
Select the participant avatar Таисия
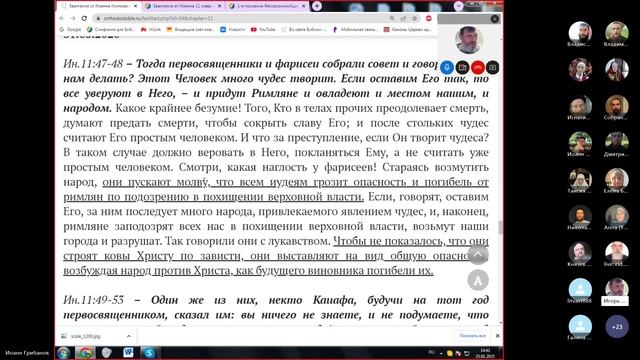pos(580,180)
